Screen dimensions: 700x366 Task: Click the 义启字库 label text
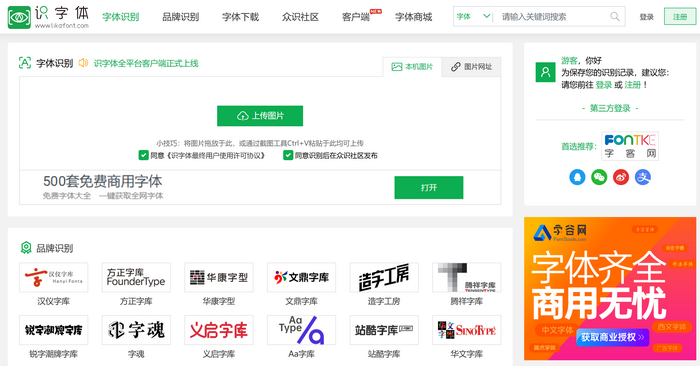click(219, 354)
